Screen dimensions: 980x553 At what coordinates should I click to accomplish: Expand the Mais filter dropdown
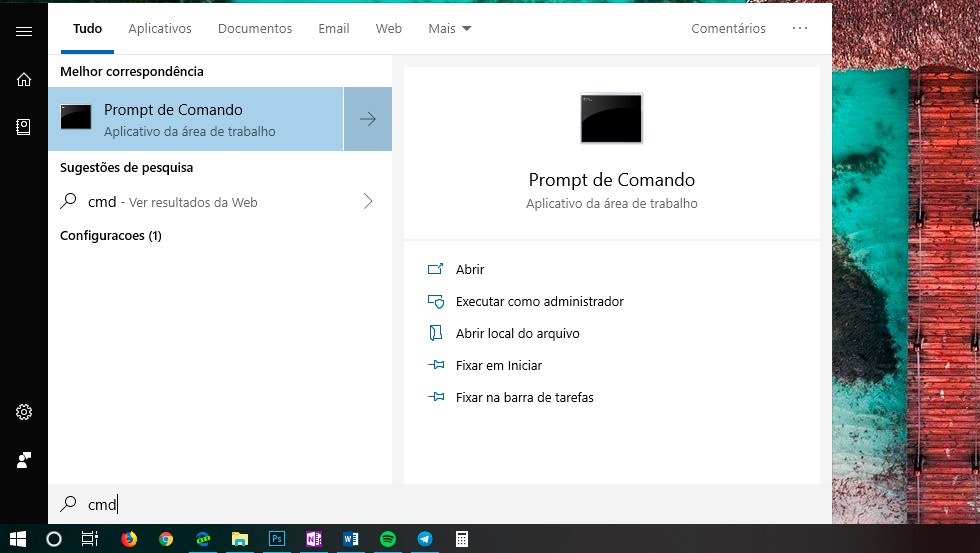point(449,29)
